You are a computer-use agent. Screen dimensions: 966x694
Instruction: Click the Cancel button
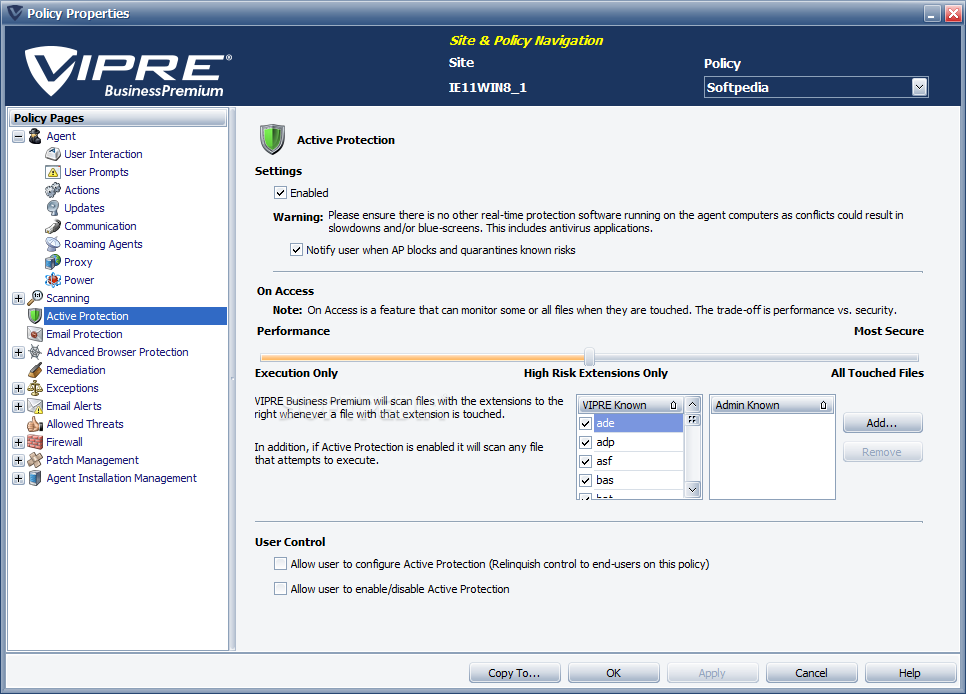coord(811,673)
